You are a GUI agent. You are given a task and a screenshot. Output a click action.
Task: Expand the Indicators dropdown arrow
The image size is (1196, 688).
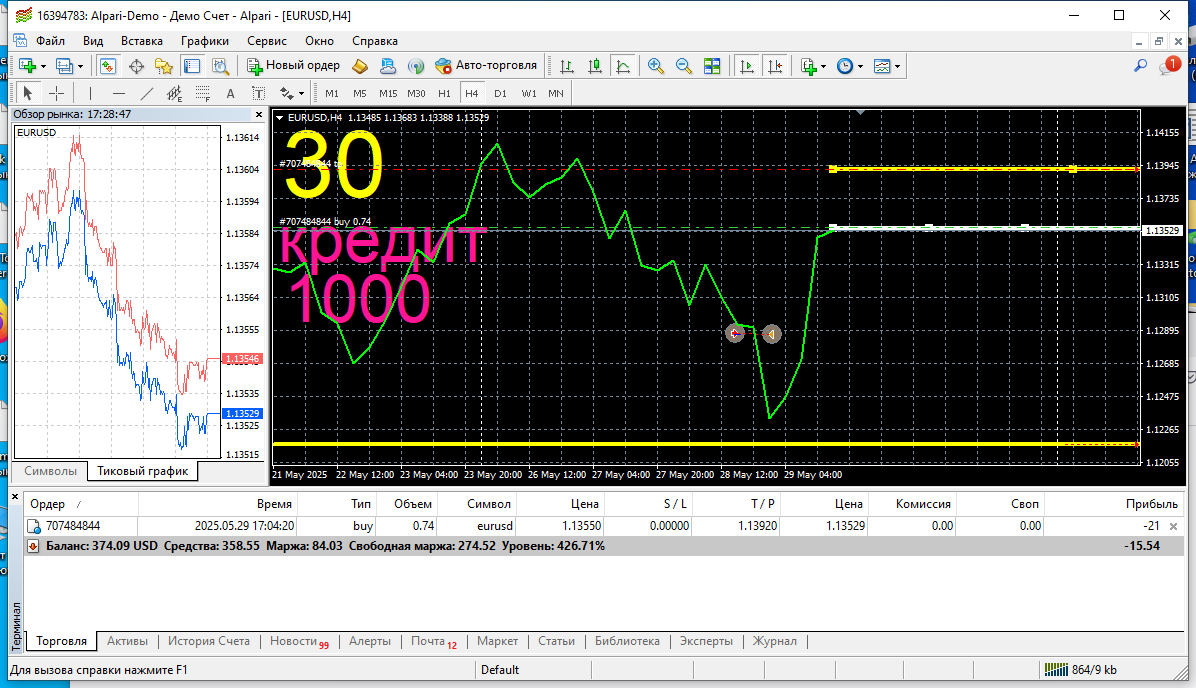click(x=824, y=66)
